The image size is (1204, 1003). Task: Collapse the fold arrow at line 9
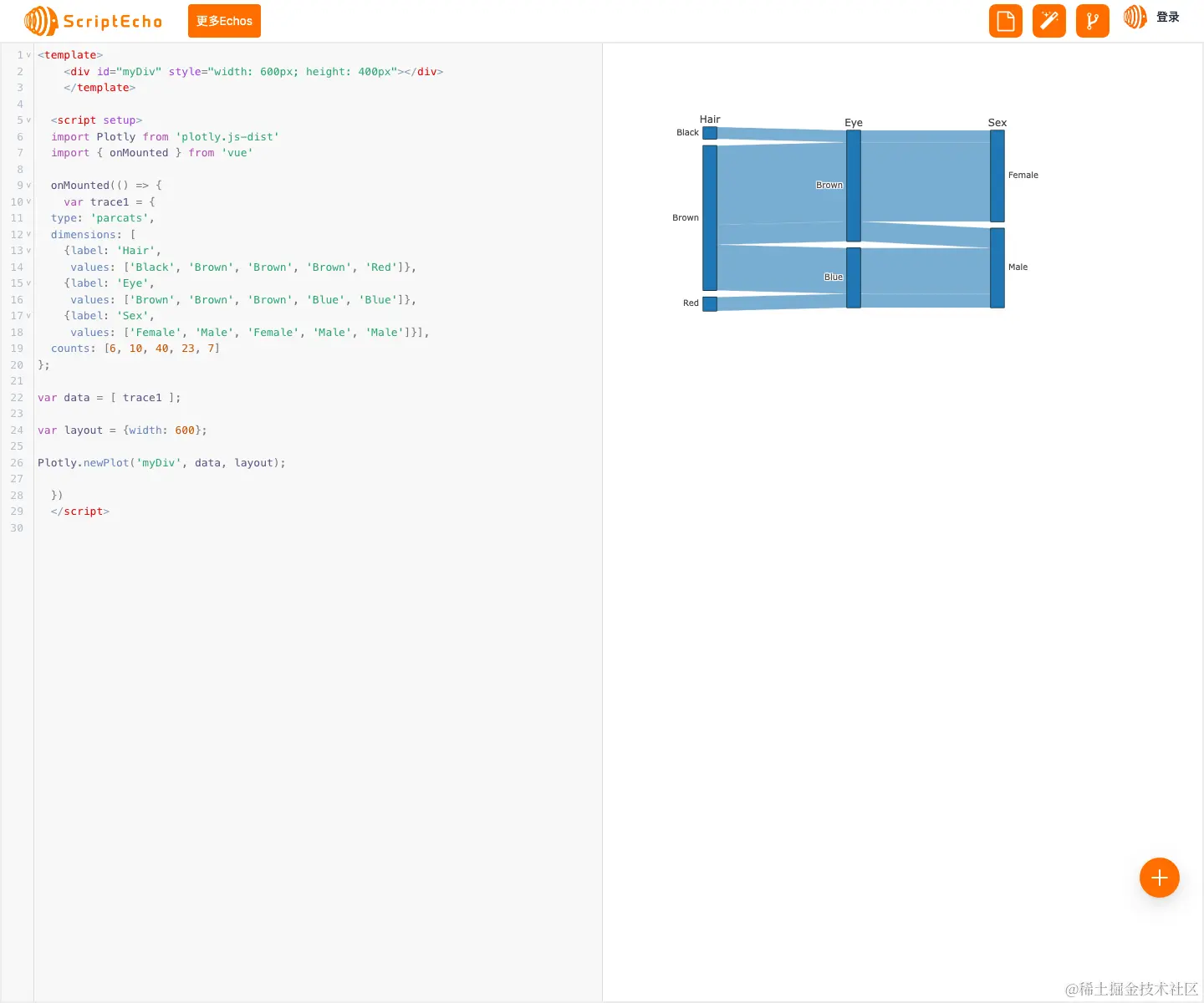pyautogui.click(x=28, y=186)
